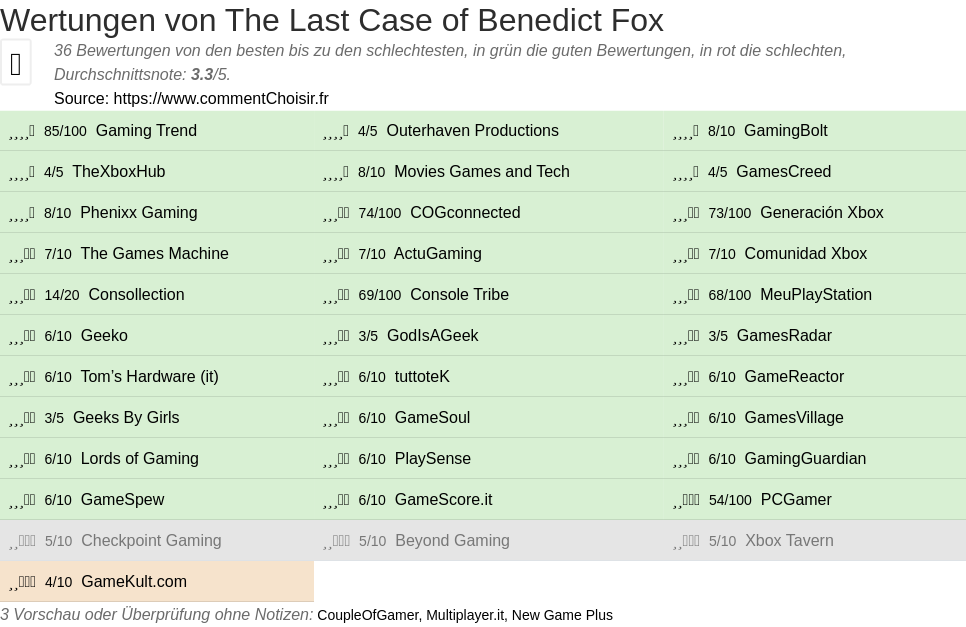The width and height of the screenshot is (966, 627).
Task: Open the Multiplayer.it preview link
Action: pos(464,615)
